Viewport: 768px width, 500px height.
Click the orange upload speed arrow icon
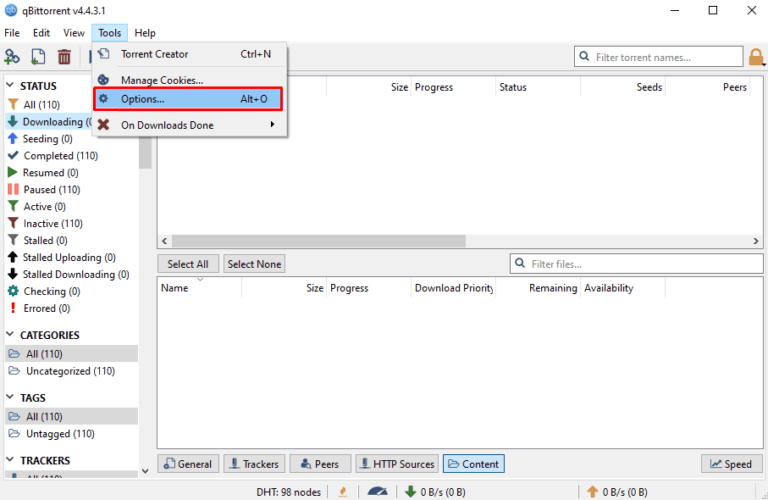592,491
